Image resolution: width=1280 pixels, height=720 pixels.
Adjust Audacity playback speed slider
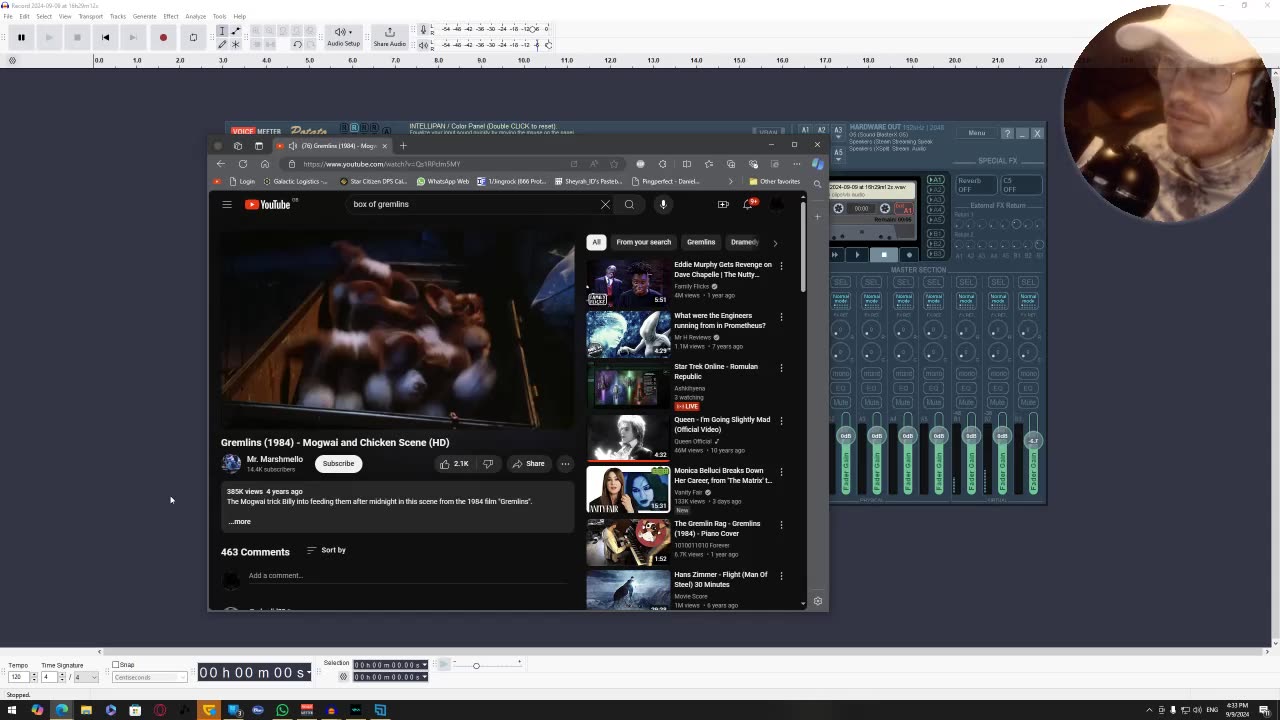(x=476, y=665)
